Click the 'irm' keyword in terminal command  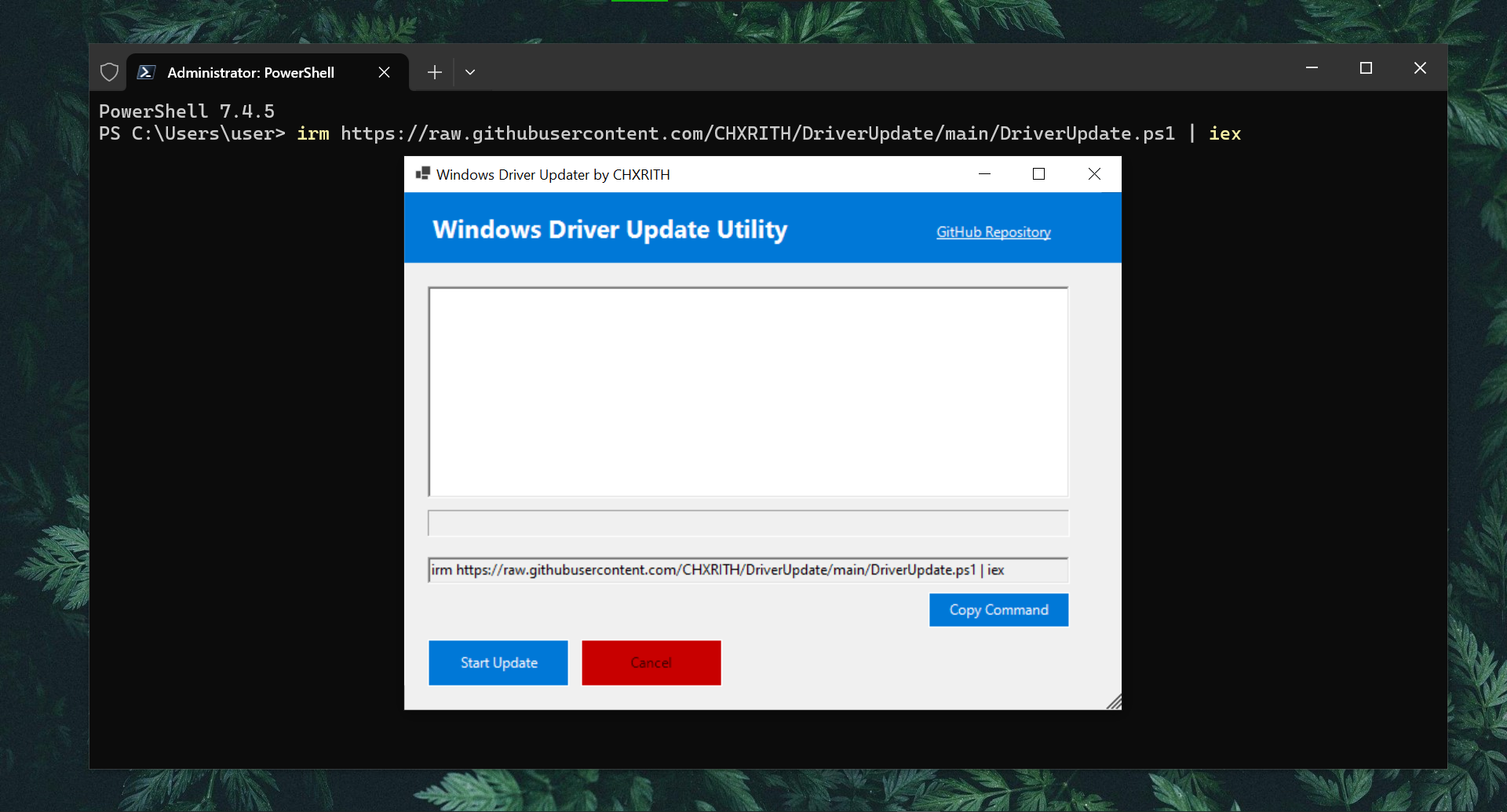[x=313, y=133]
